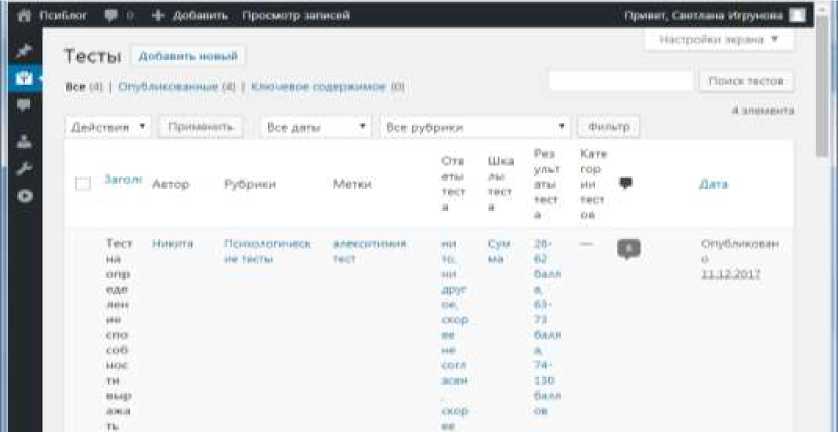
Task: Click the circular play icon in sidebar
Action: pyautogui.click(x=24, y=196)
